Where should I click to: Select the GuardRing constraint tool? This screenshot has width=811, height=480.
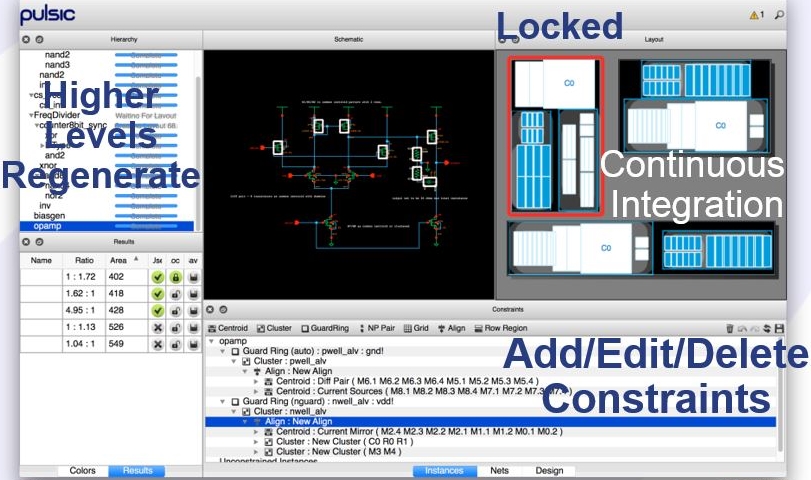tap(323, 328)
